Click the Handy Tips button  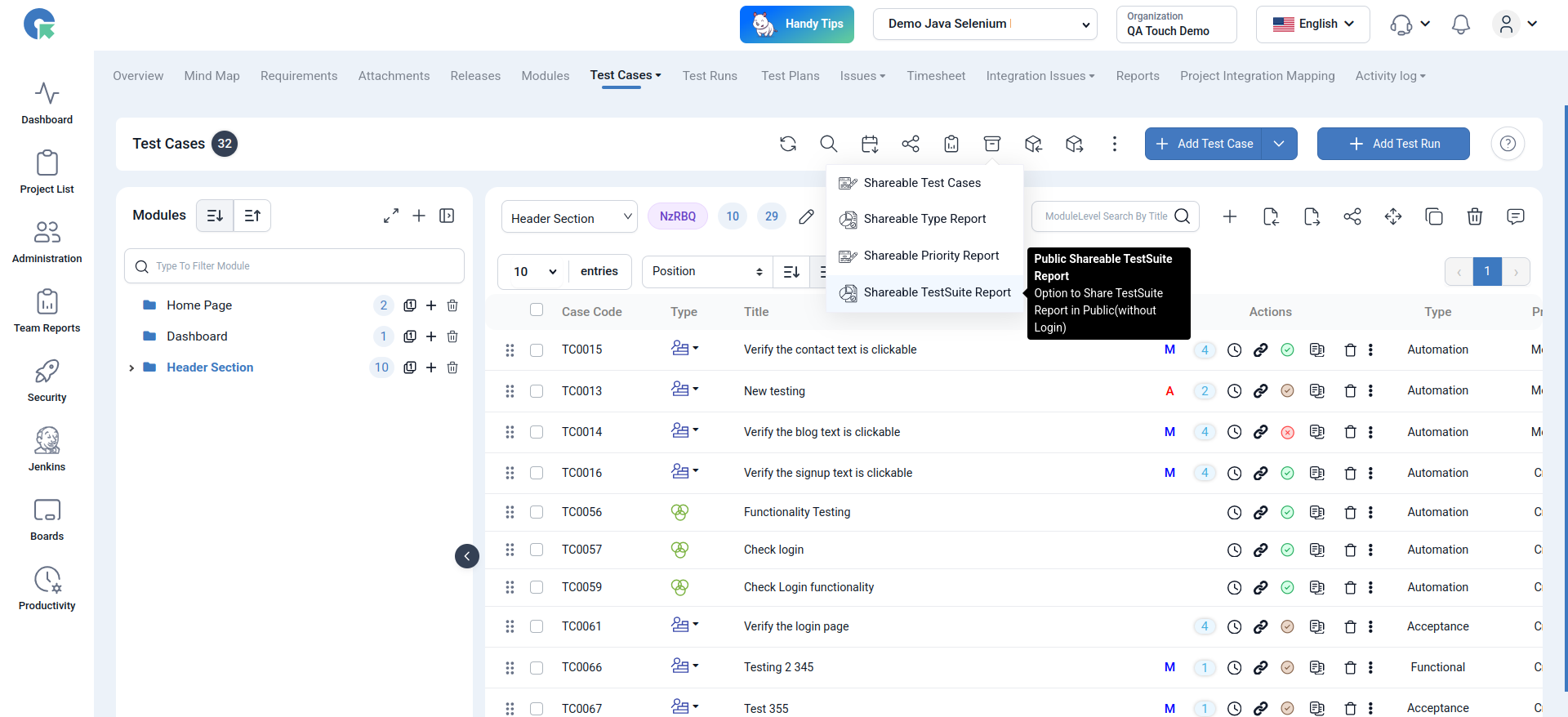pyautogui.click(x=796, y=24)
